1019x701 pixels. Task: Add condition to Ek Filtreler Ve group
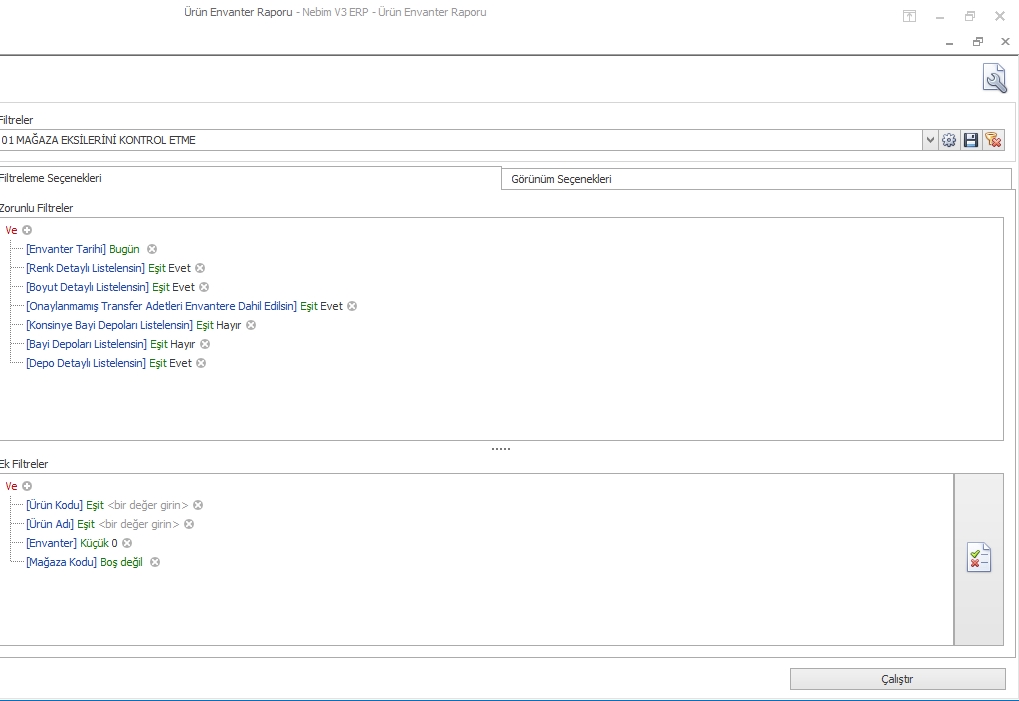(27, 486)
